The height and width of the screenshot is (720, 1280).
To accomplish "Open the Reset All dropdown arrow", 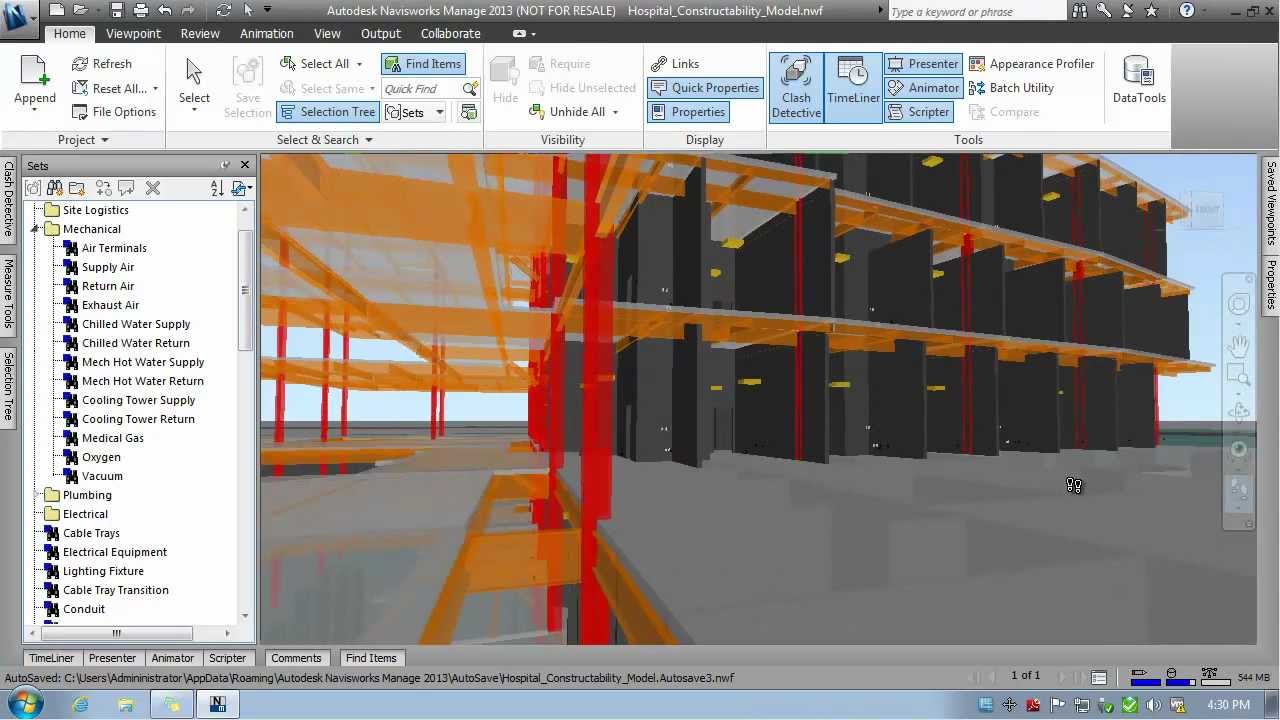I will pos(155,89).
